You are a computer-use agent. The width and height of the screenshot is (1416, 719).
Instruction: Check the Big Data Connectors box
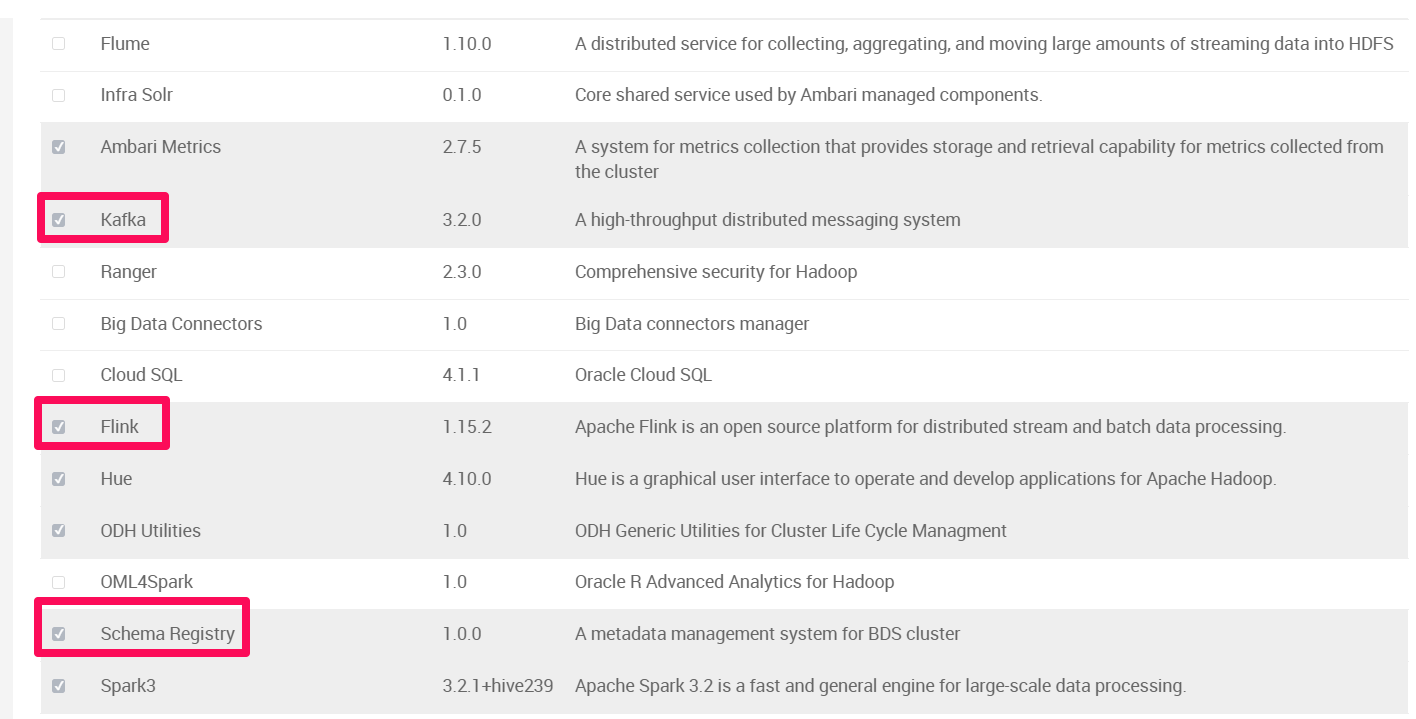pyautogui.click(x=58, y=324)
